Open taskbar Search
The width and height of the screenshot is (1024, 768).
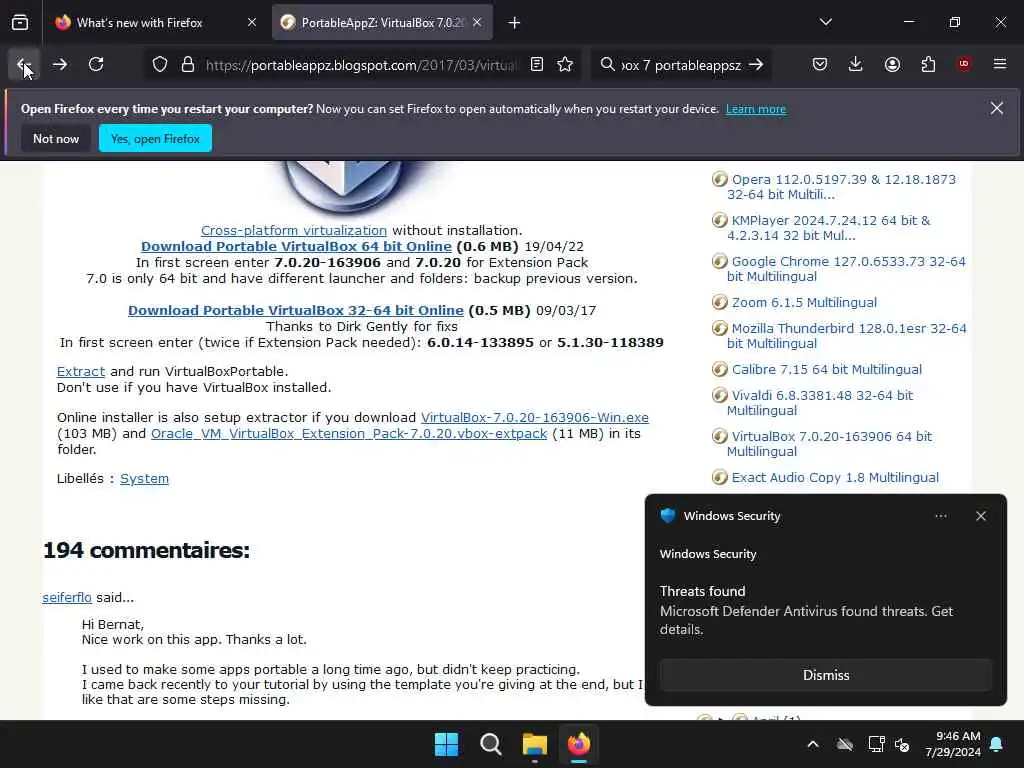click(490, 744)
